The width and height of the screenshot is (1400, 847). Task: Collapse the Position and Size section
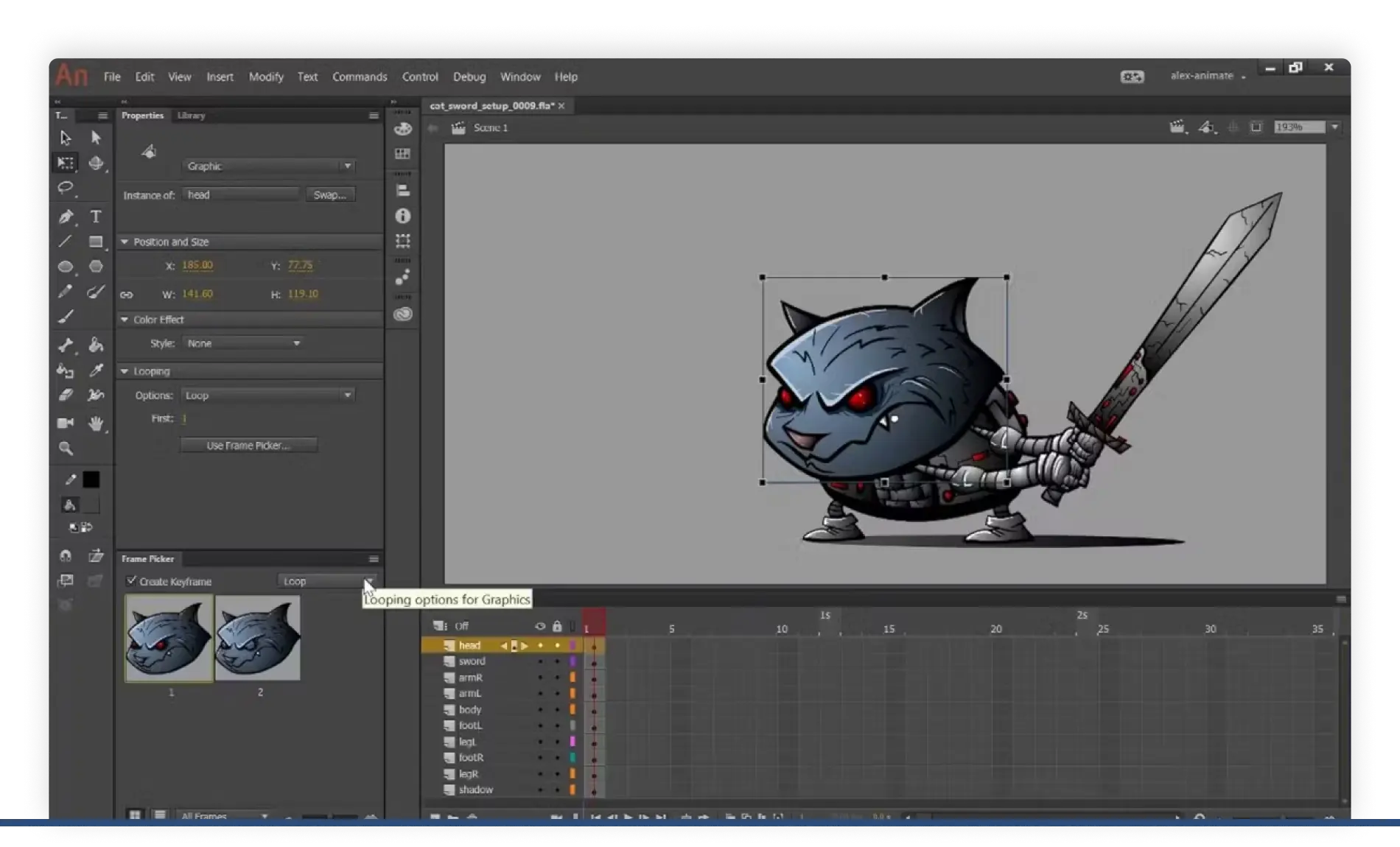125,242
